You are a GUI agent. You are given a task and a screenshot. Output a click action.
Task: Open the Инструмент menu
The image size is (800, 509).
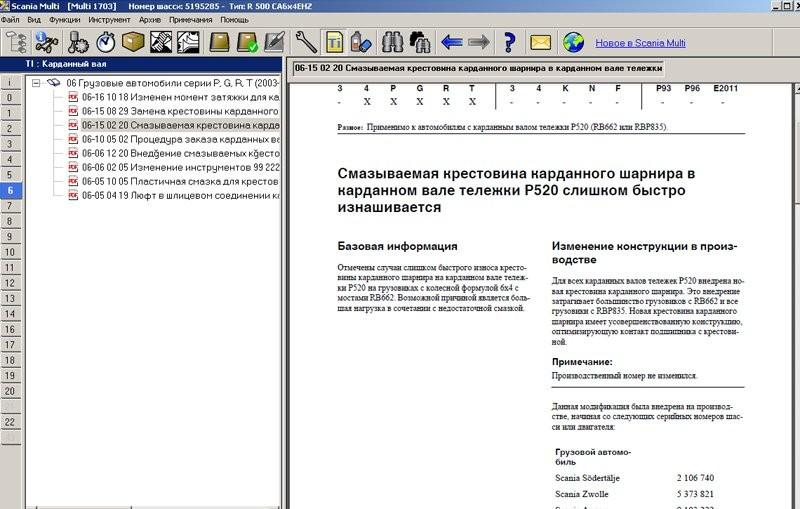point(109,20)
